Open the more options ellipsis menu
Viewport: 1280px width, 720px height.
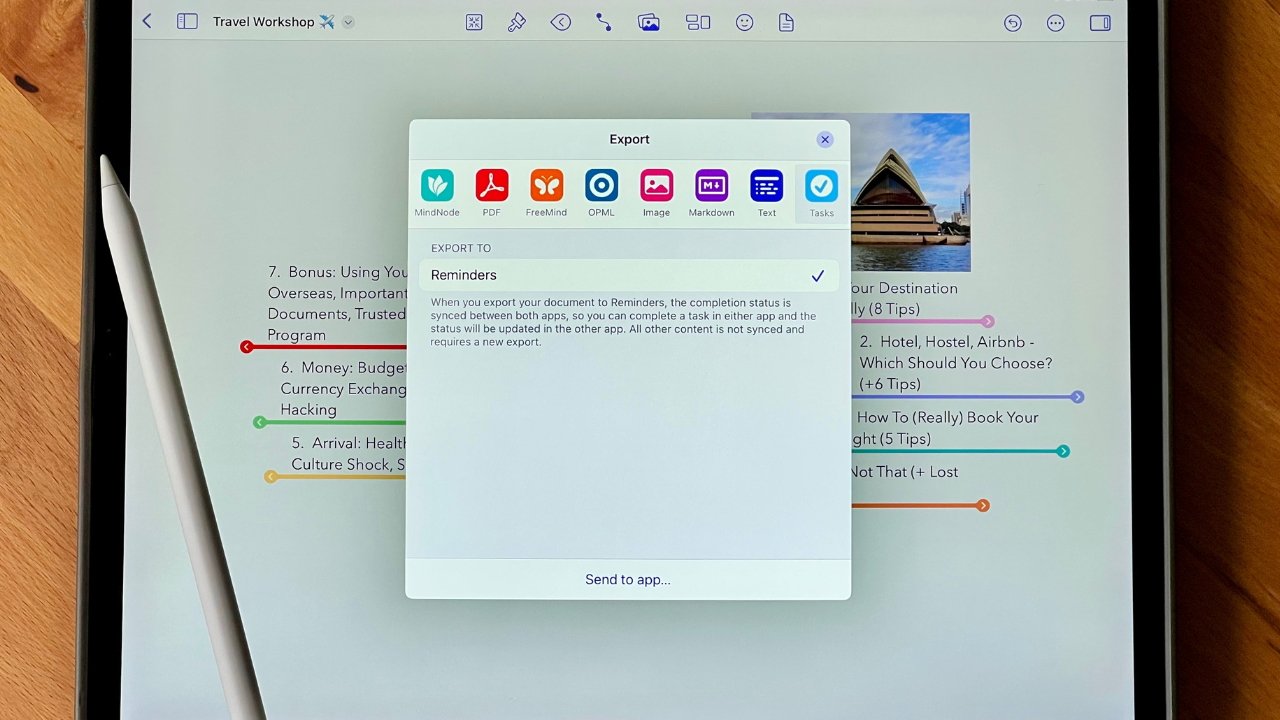pos(1055,22)
